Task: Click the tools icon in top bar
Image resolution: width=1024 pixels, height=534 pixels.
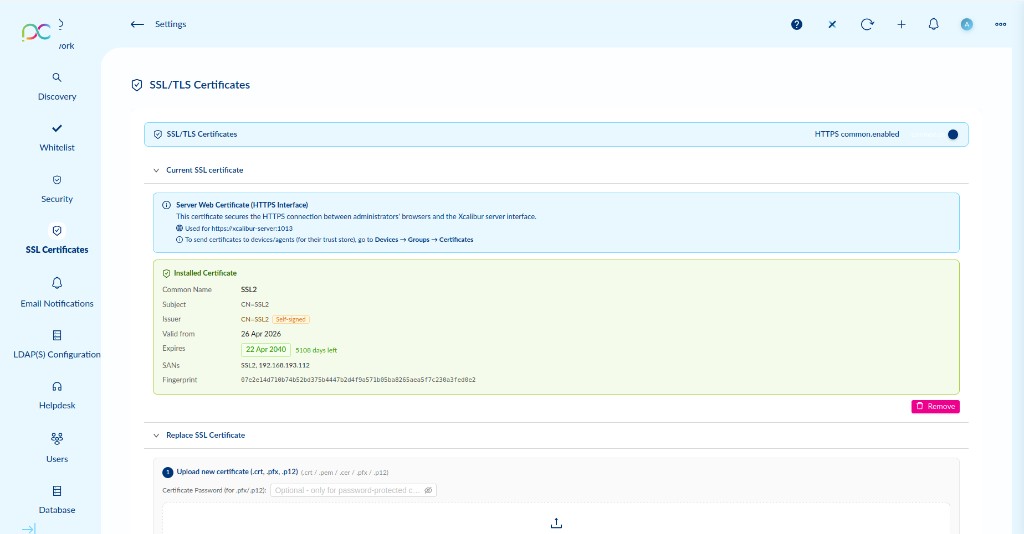Action: coord(832,24)
